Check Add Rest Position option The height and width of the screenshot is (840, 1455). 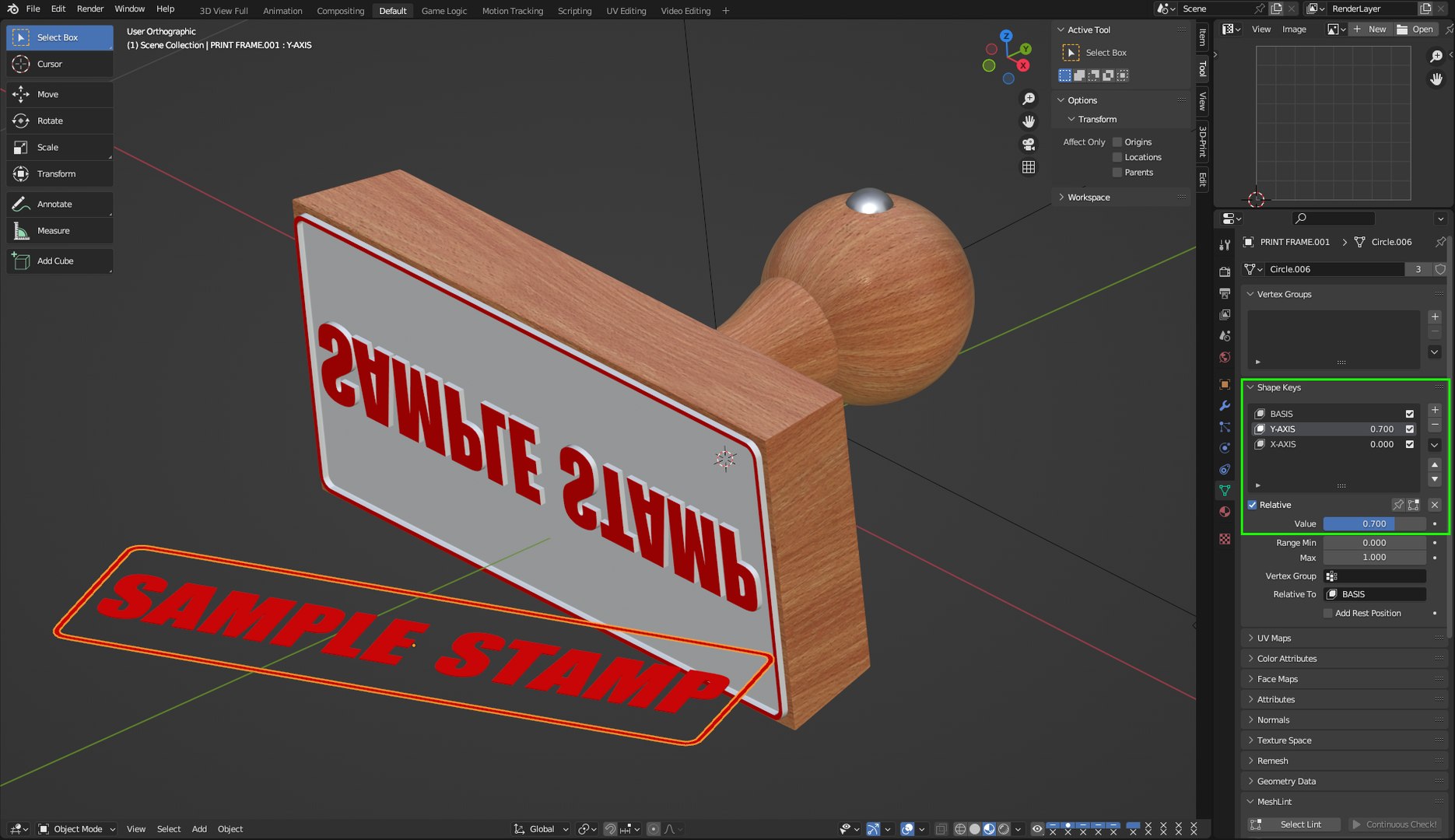point(1328,614)
